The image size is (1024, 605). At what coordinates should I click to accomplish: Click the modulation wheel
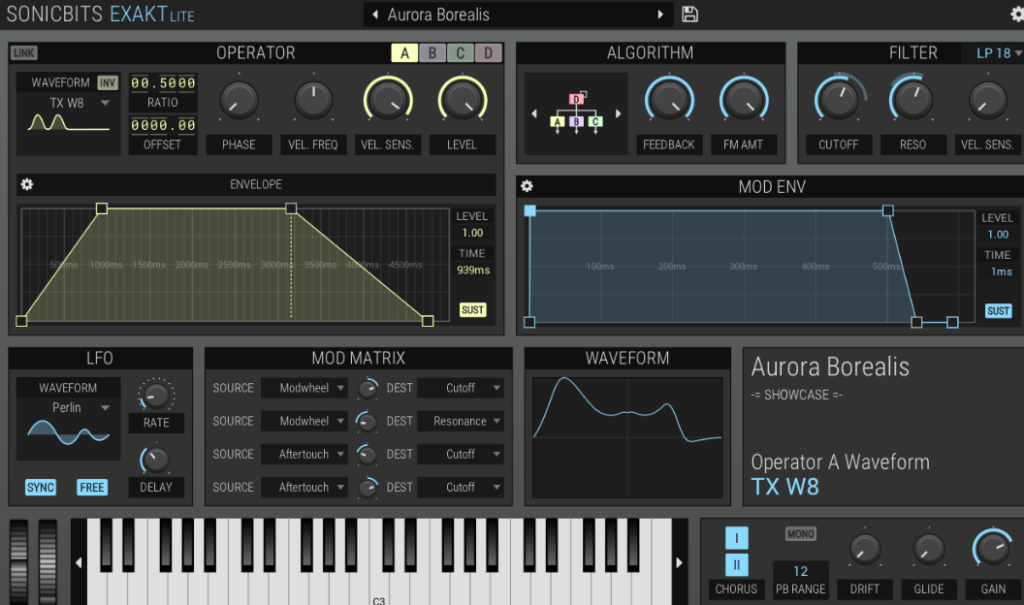[x=48, y=562]
